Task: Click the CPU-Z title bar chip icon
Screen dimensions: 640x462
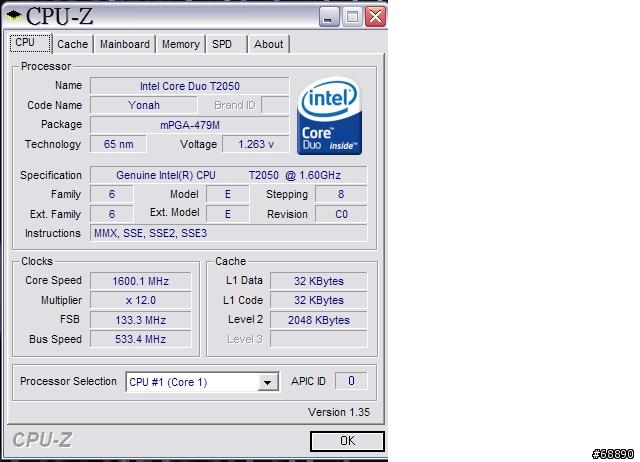Action: tap(14, 15)
